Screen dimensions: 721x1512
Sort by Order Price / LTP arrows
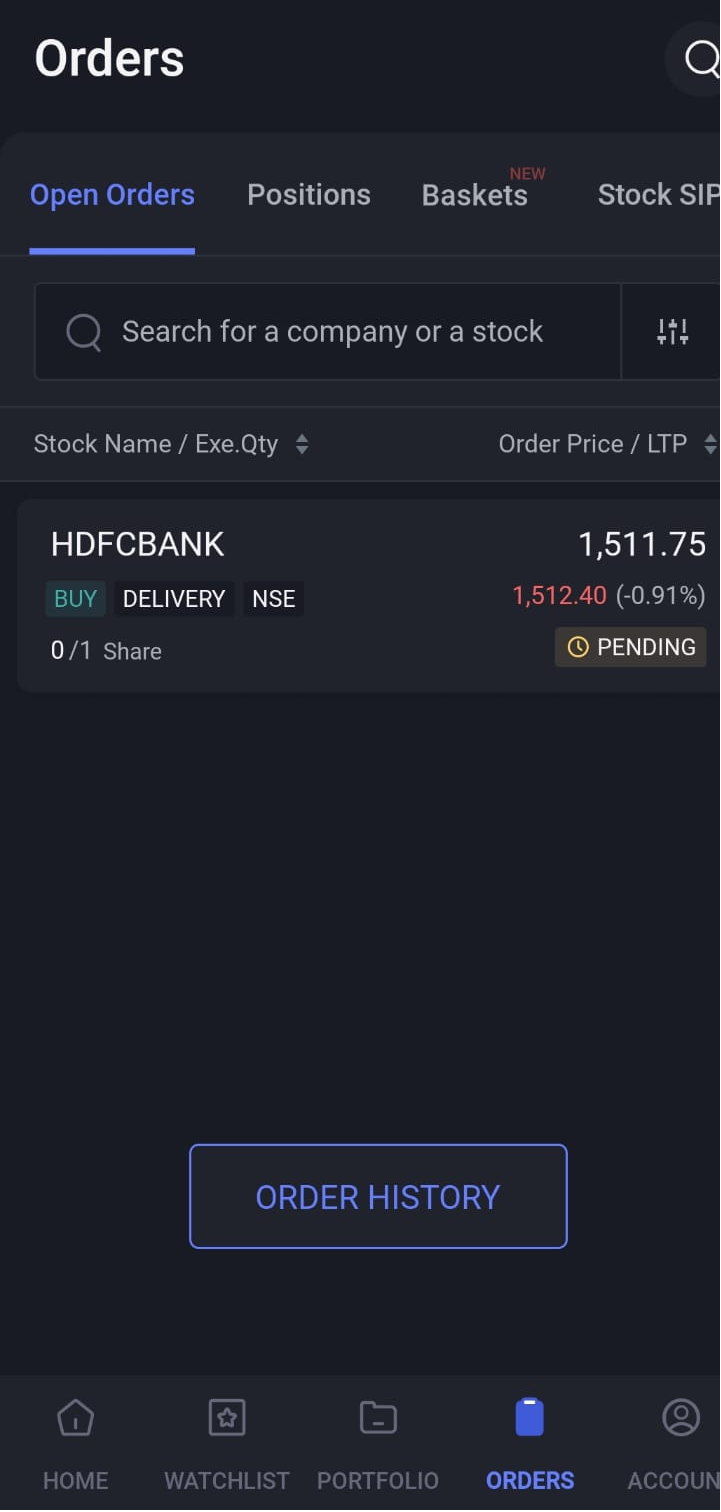click(710, 444)
